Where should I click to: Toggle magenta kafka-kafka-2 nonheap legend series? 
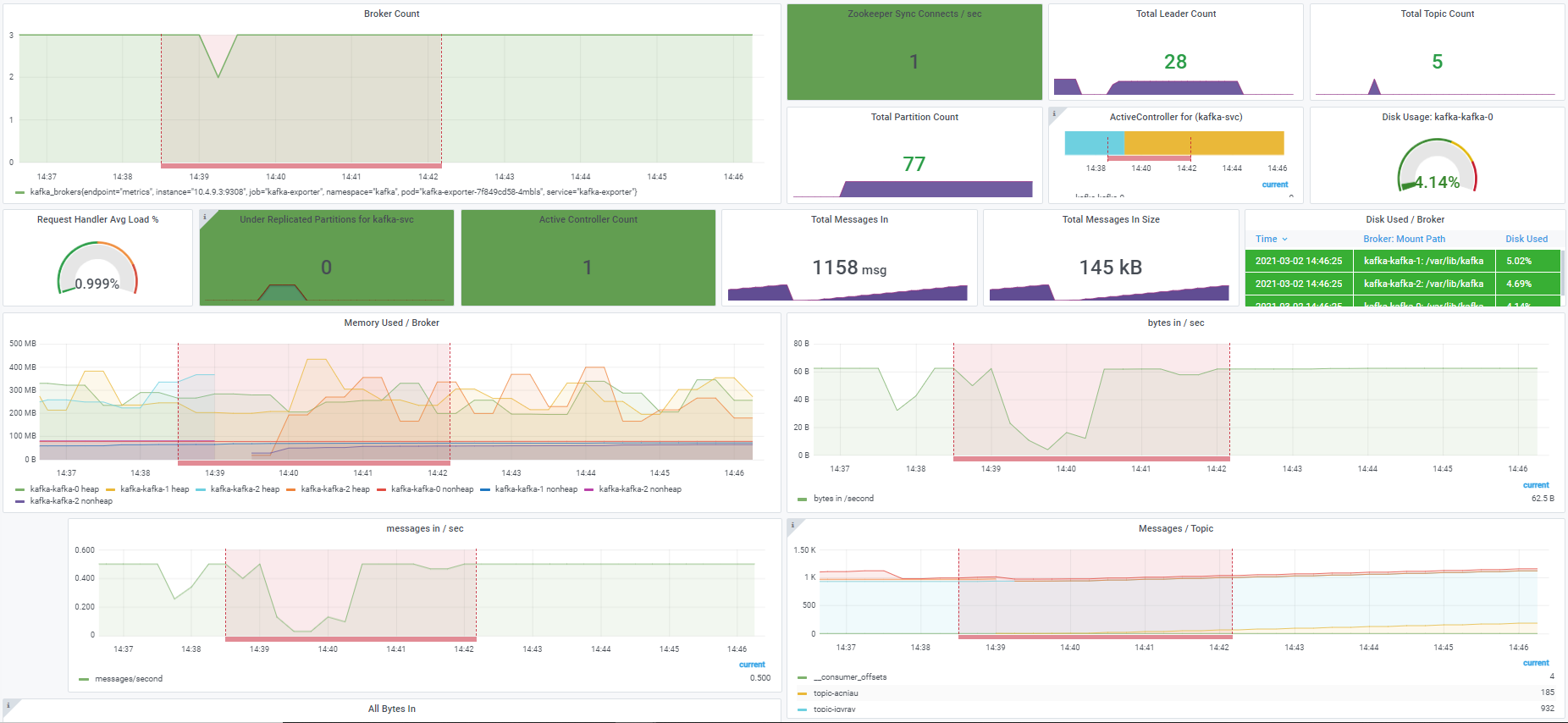(x=640, y=489)
